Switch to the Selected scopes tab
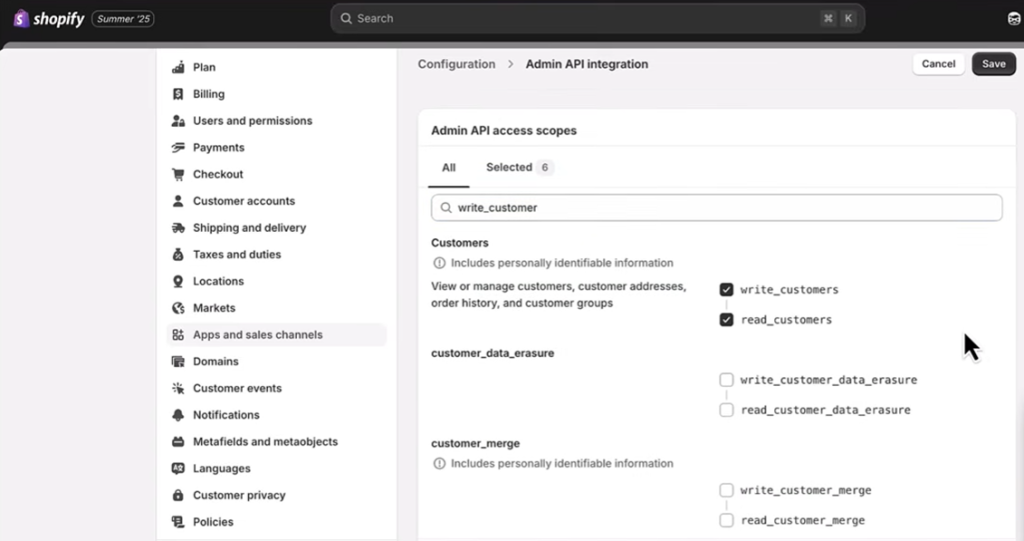Viewport: 1024px width, 541px height. tap(519, 168)
